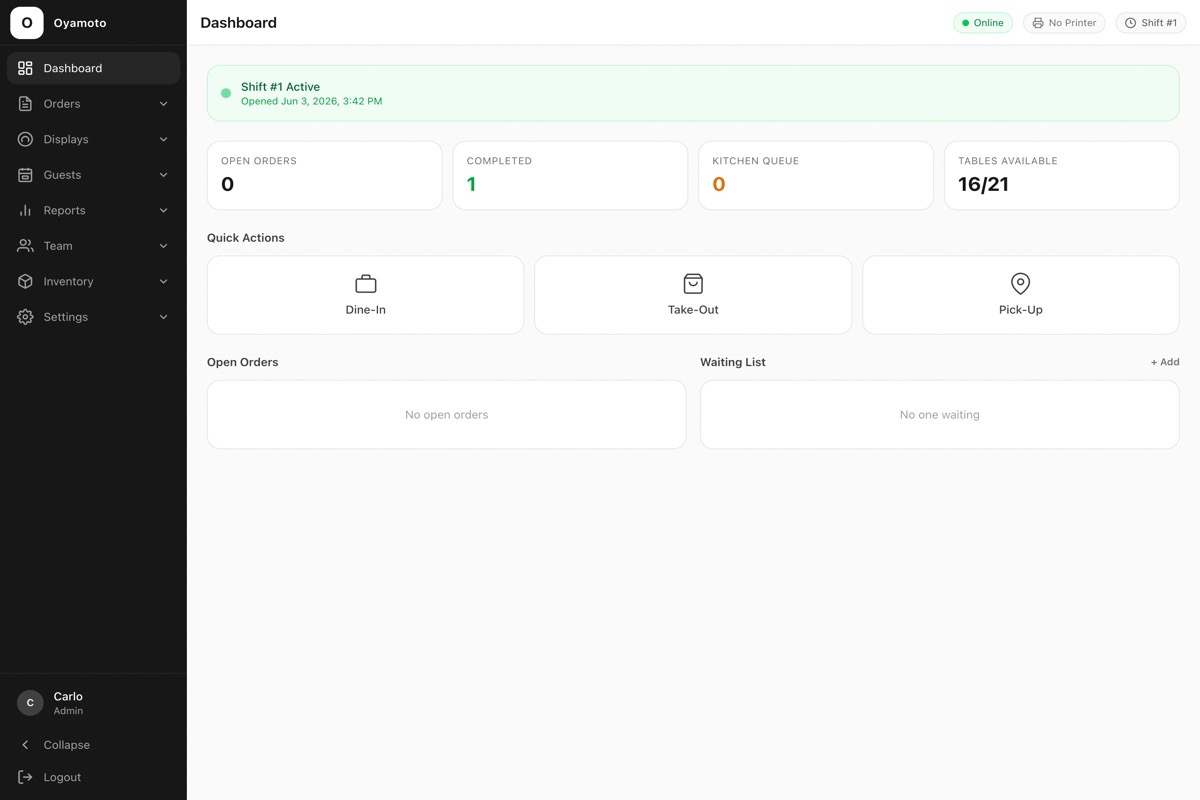Start a Dine-In order
Viewport: 1200px width, 800px height.
365,295
